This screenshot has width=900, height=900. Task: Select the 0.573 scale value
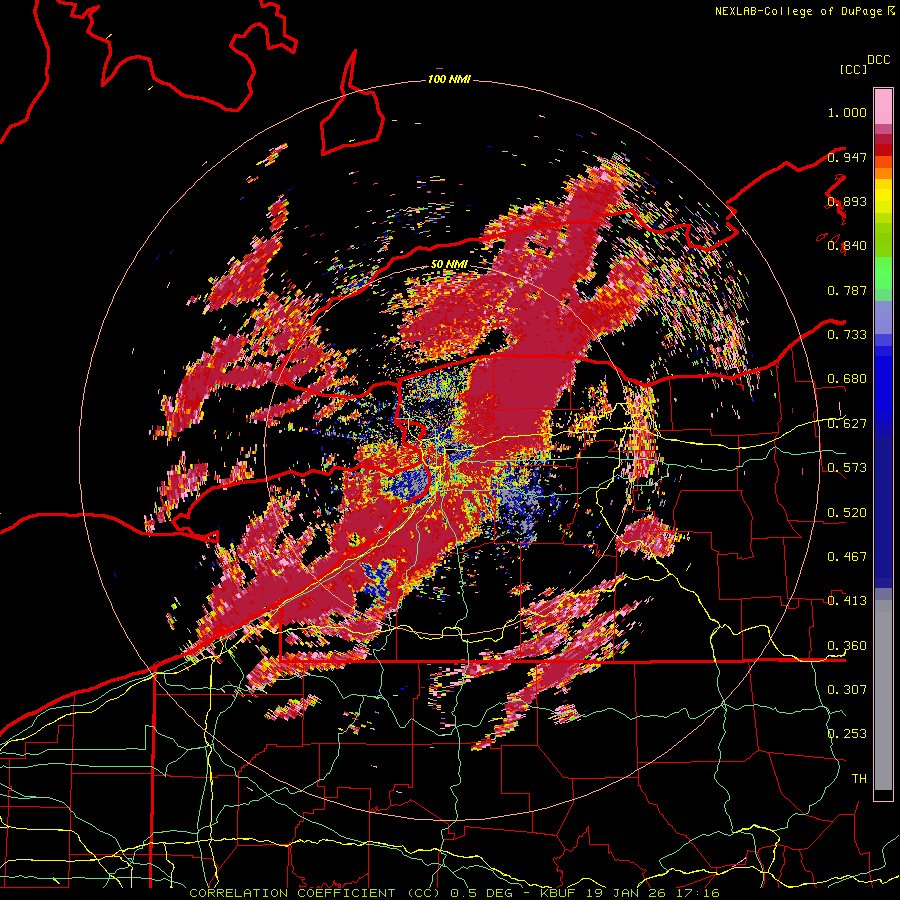pyautogui.click(x=847, y=468)
